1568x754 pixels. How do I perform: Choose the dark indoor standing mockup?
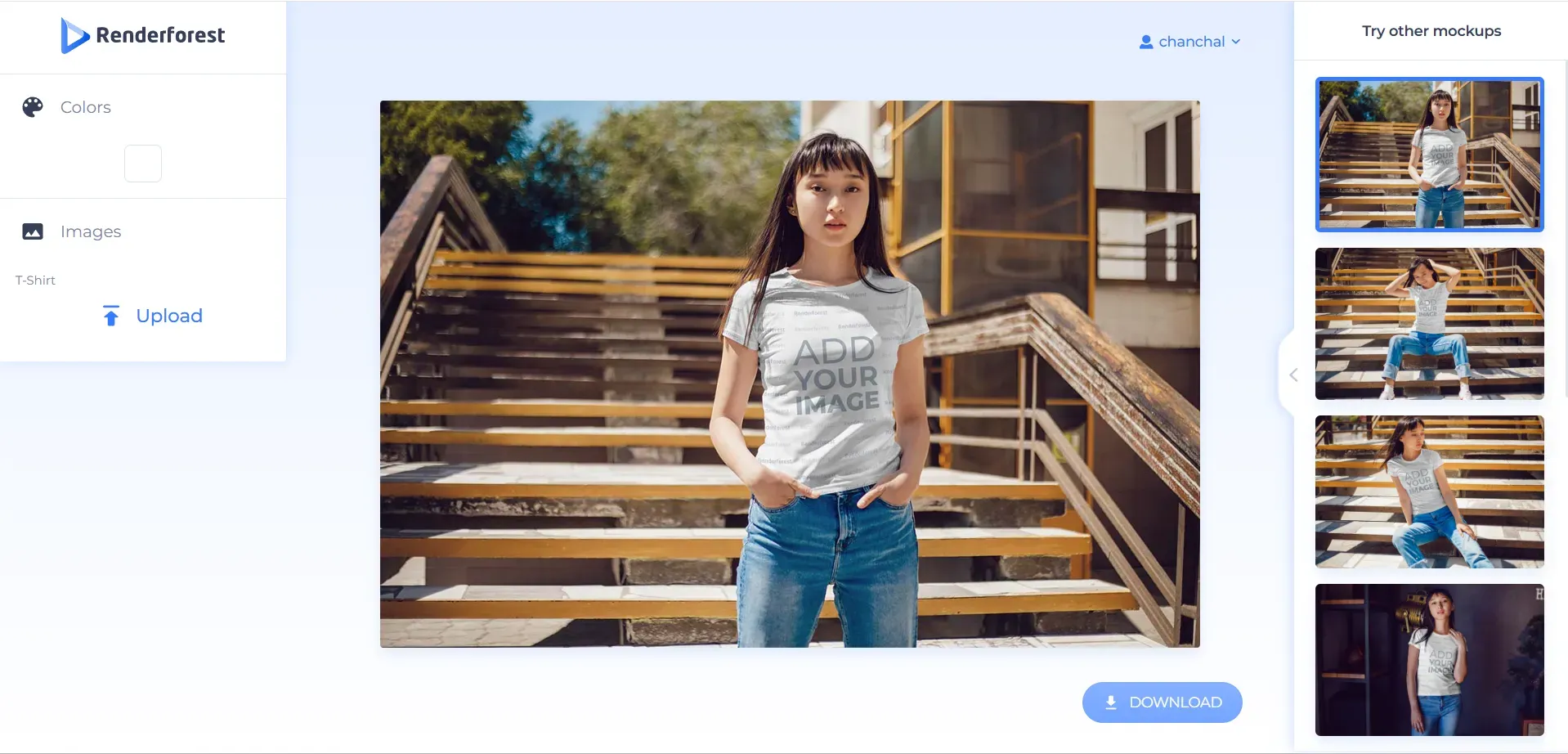tap(1428, 659)
